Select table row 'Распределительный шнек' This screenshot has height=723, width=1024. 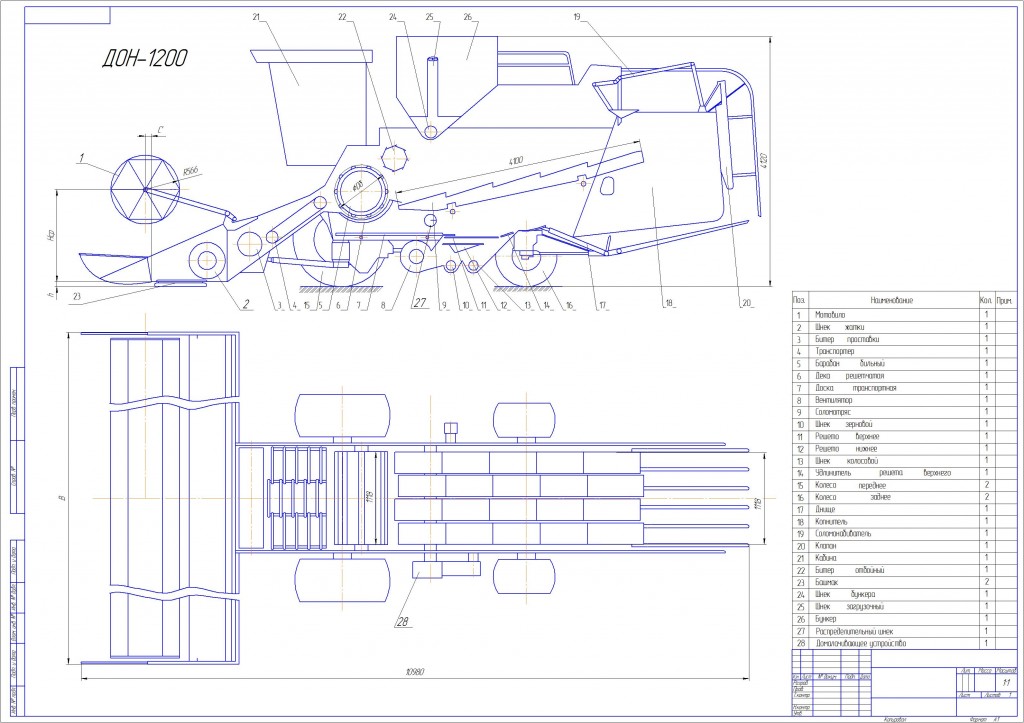904,632
